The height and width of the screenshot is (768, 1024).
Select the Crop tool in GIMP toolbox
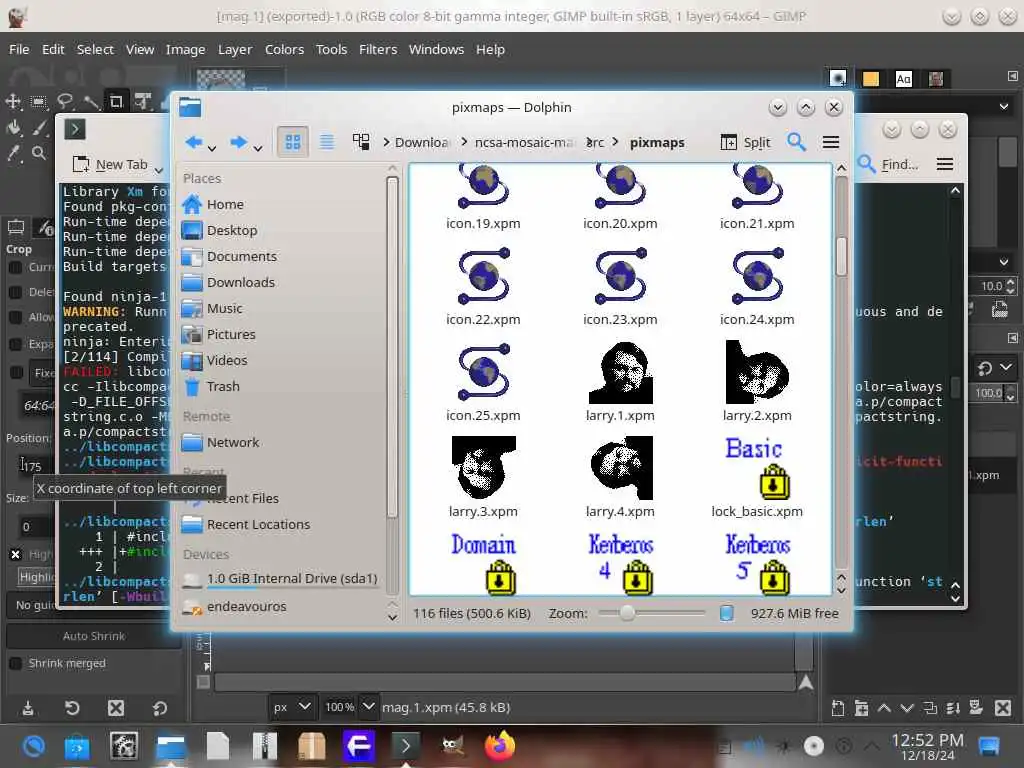coord(116,101)
